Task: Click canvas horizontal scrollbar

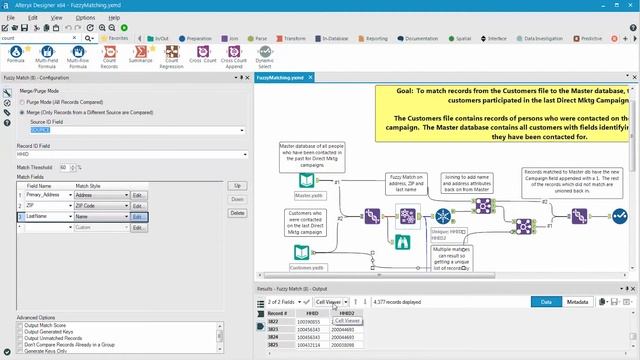Action: click(x=379, y=276)
